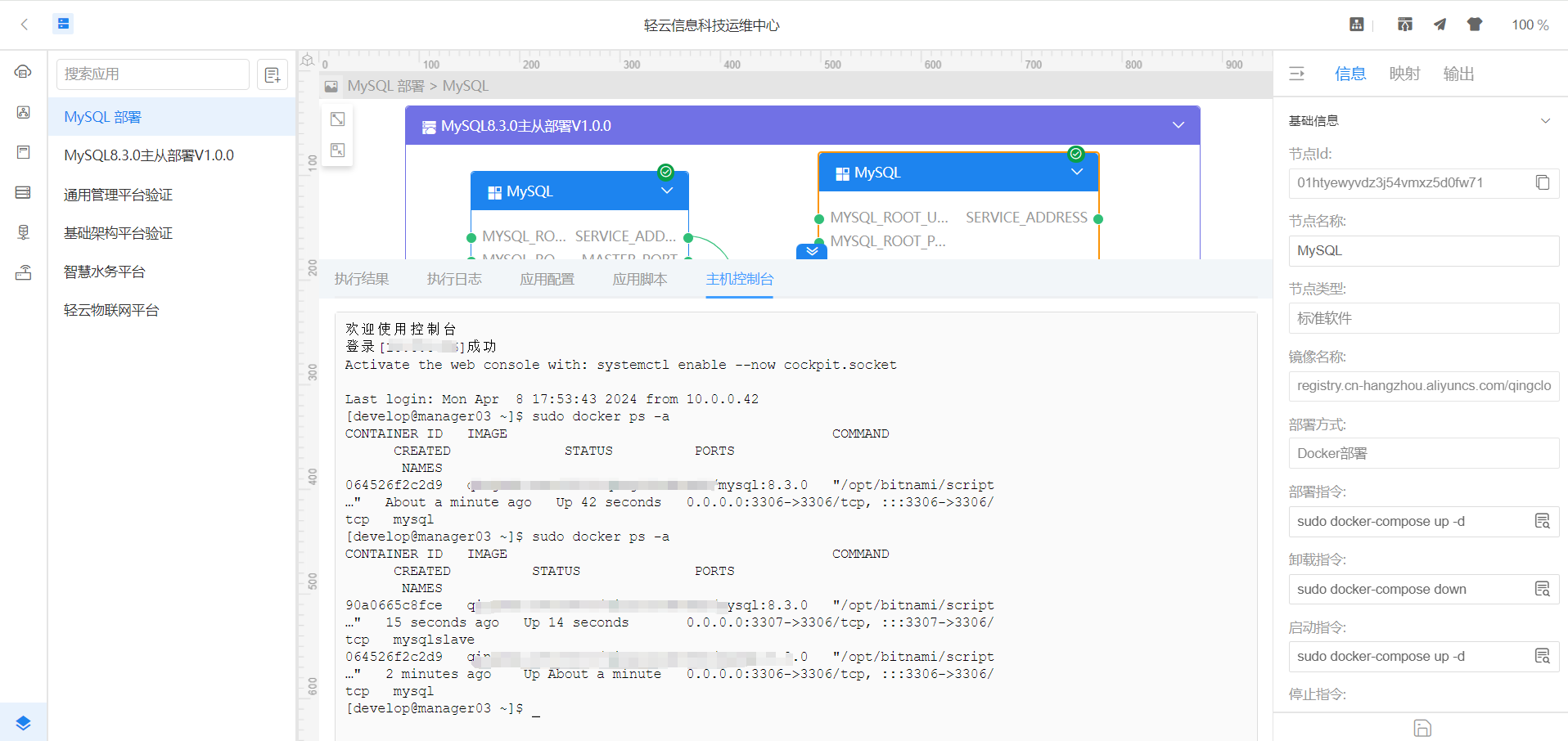Switch to the 主机控制台 tab
1568x741 pixels.
[740, 279]
